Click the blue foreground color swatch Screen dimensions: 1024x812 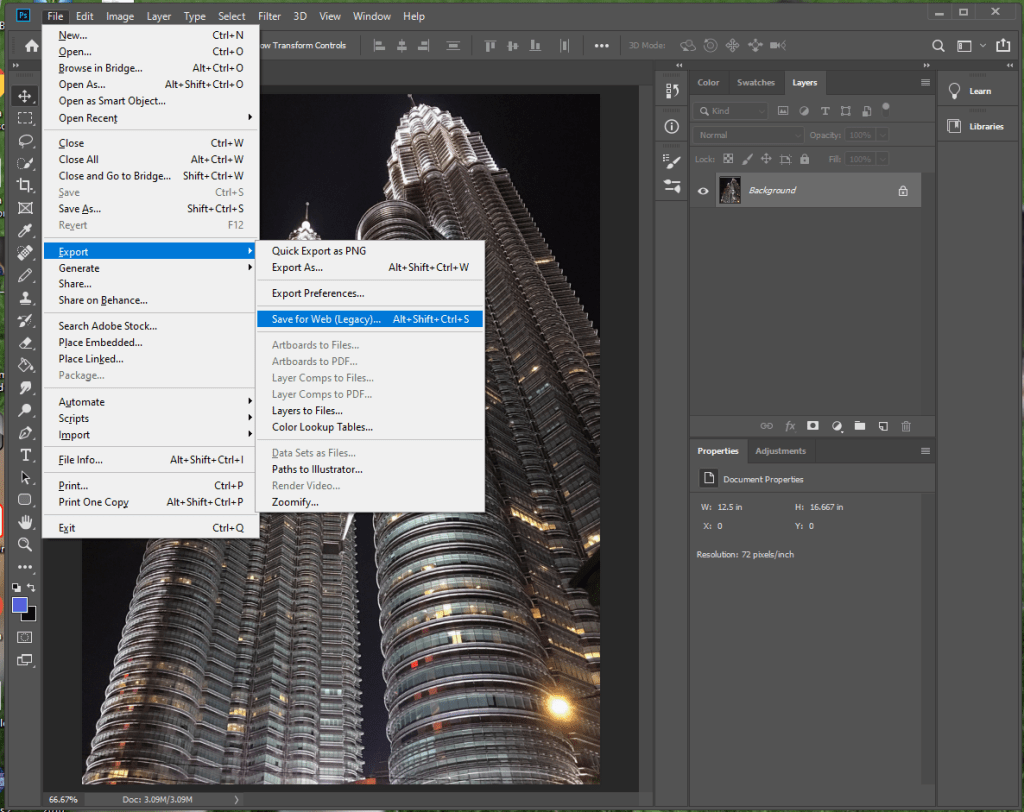click(20, 605)
